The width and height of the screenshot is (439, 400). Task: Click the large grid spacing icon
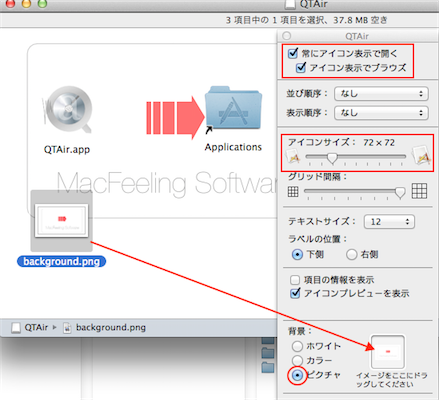pyautogui.click(x=419, y=191)
